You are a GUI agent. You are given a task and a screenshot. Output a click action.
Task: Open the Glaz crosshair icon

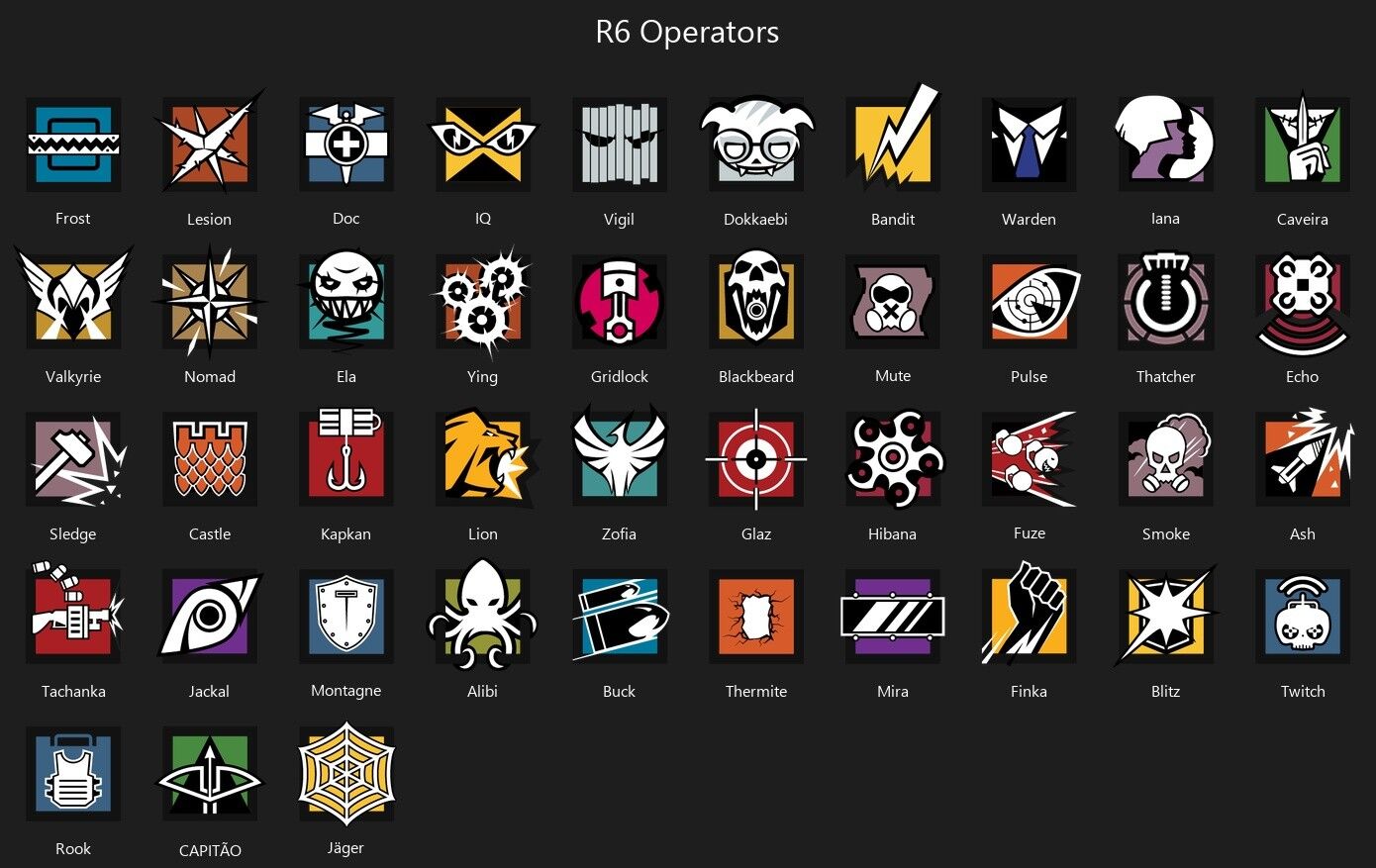click(x=756, y=459)
